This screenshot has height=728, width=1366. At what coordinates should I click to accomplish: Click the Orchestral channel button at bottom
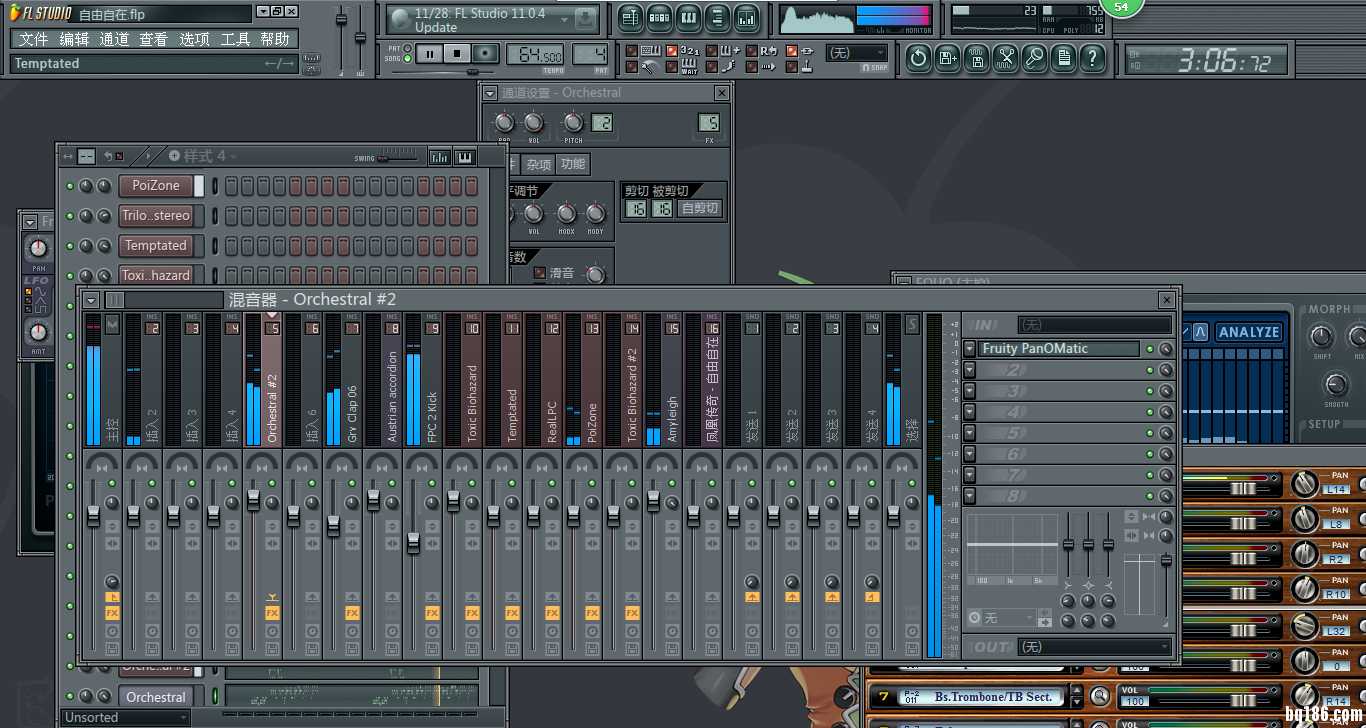pyautogui.click(x=156, y=697)
